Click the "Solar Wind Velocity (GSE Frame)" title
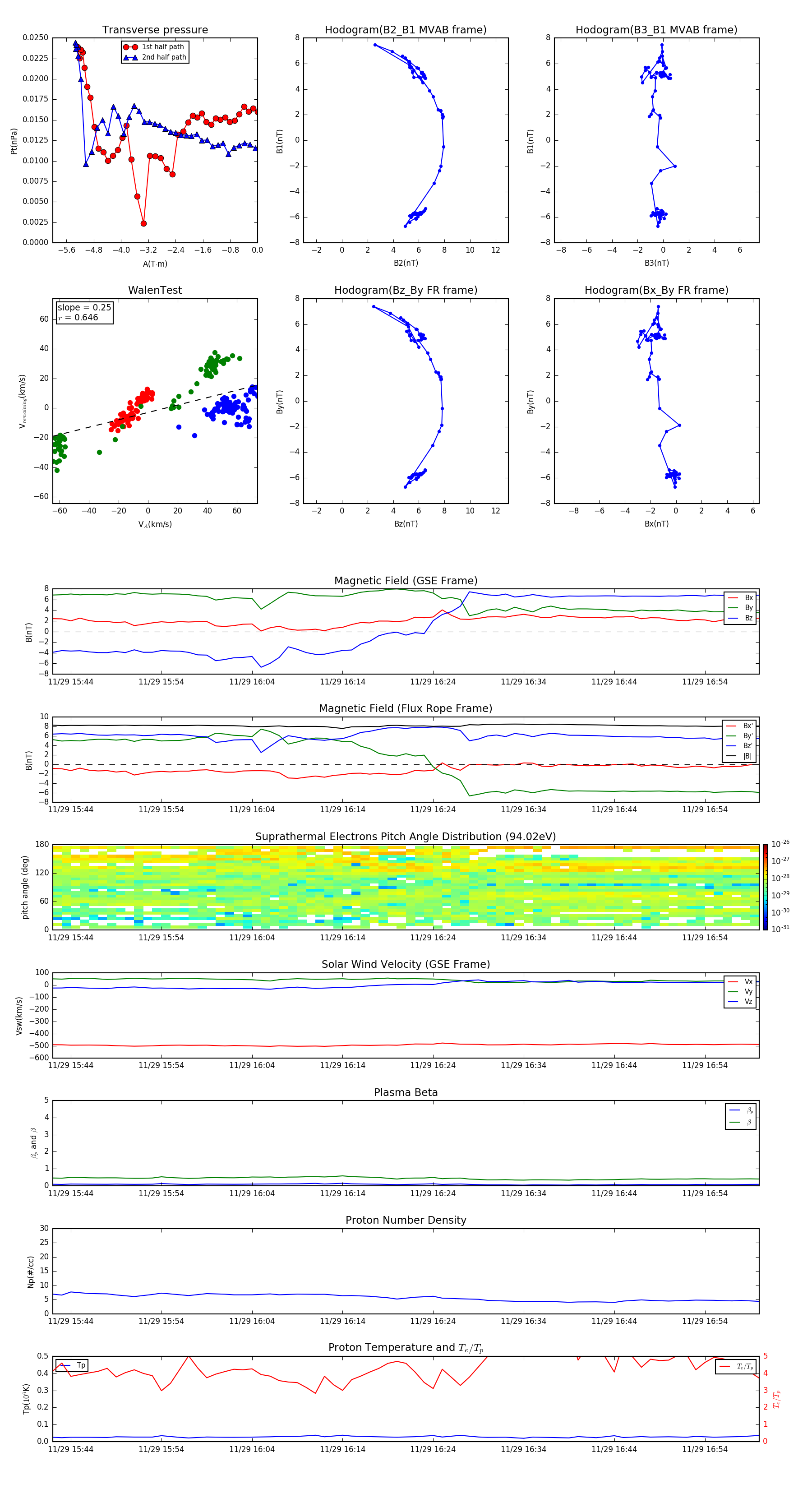 click(x=406, y=965)
